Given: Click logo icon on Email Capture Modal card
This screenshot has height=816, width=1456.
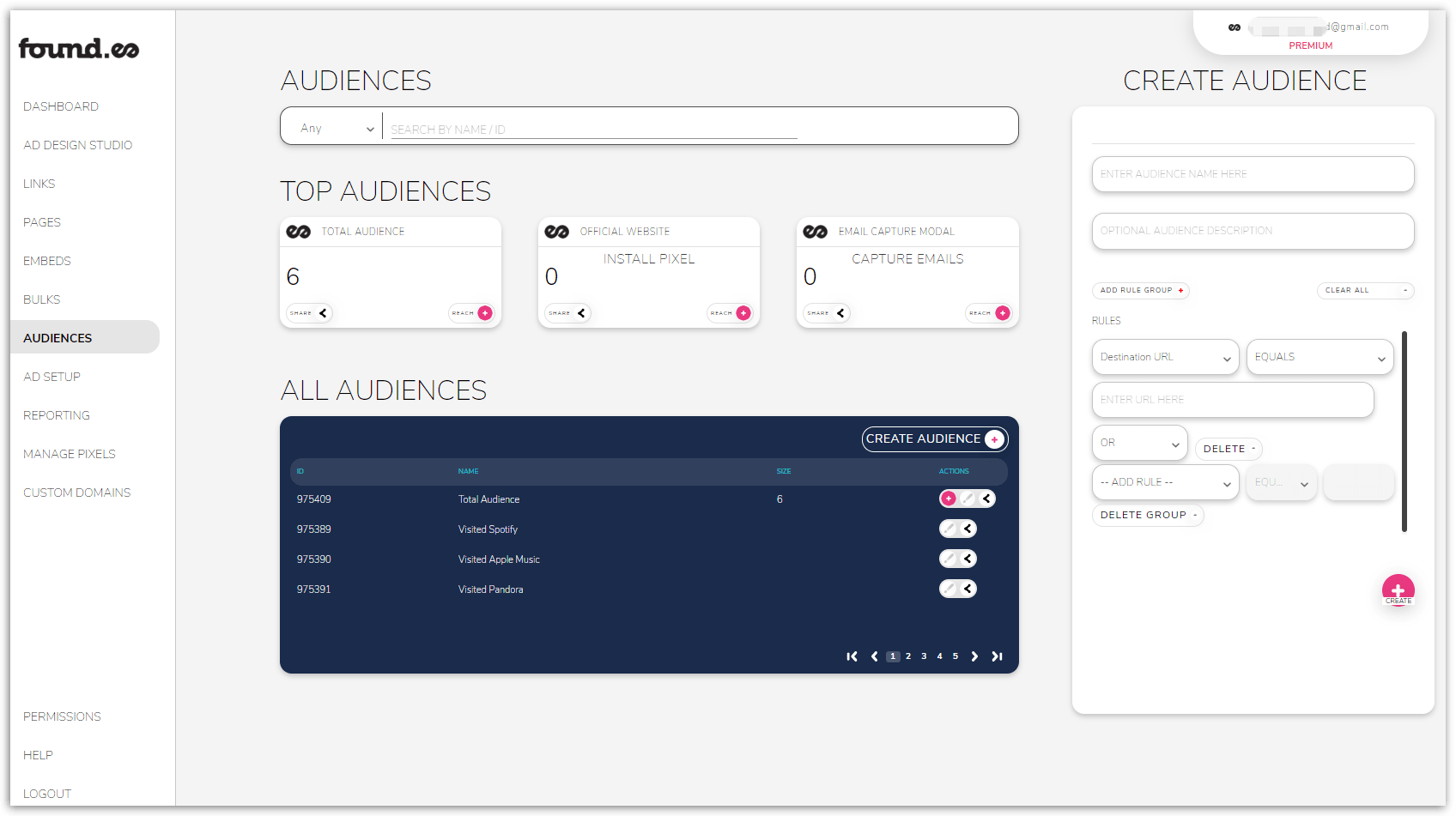Looking at the screenshot, I should 816,232.
